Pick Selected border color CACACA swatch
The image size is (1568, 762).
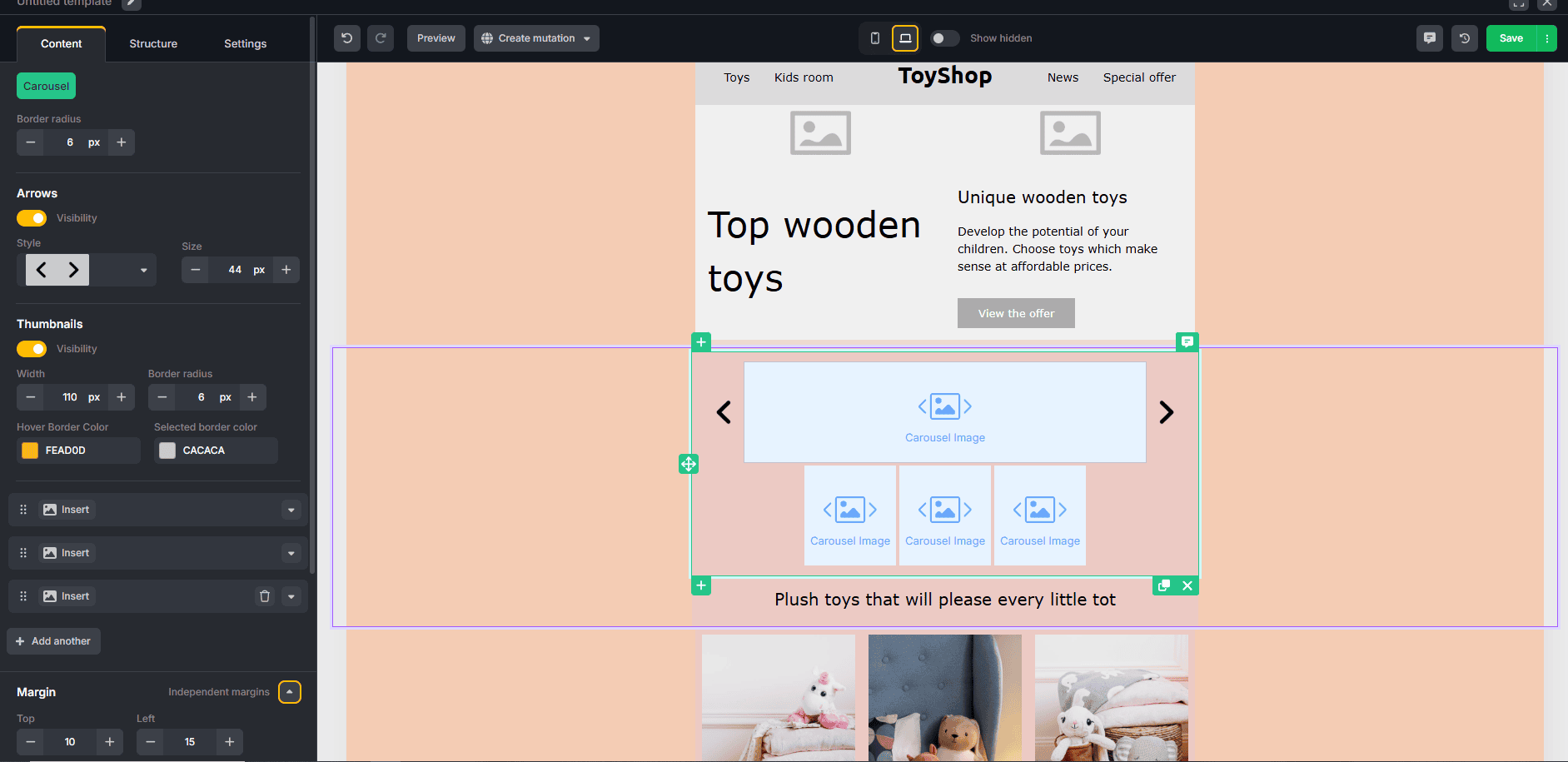[167, 451]
